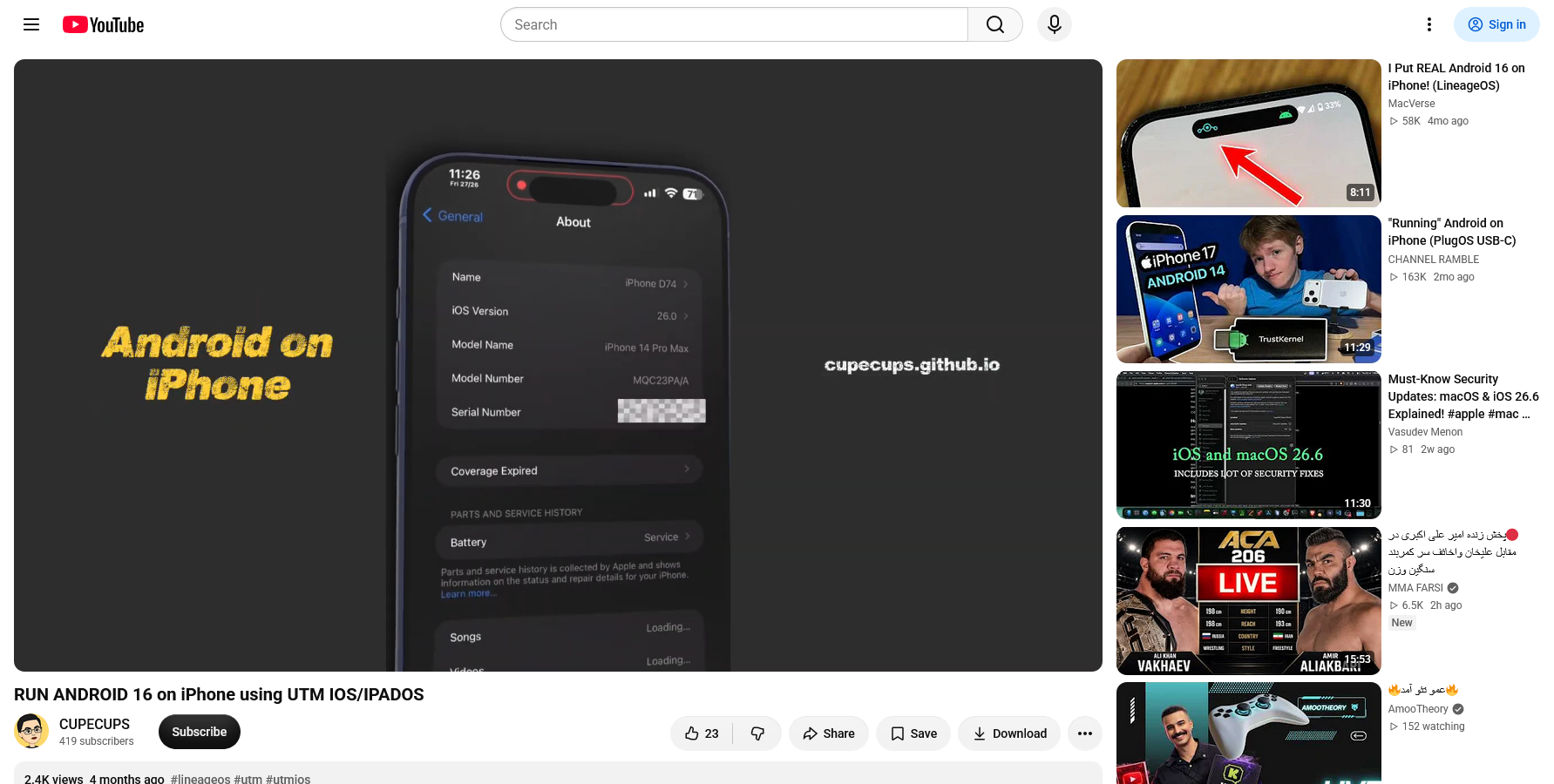Open 'Must-Know Security Updates' thumbnail

point(1249,445)
